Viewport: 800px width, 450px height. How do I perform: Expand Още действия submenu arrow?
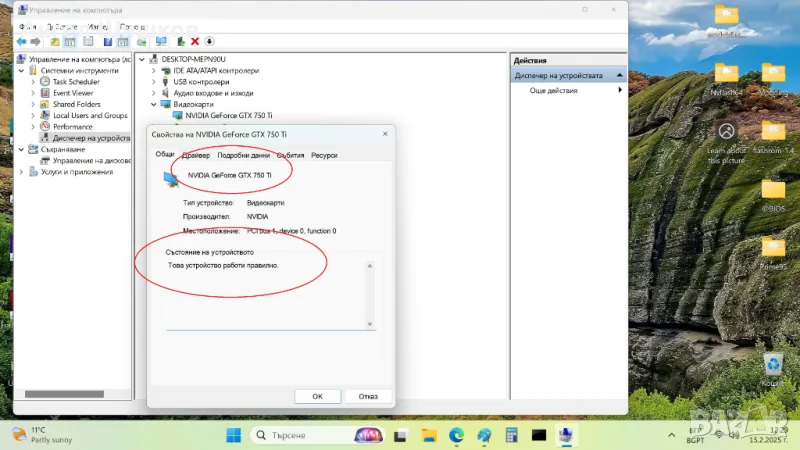click(620, 90)
